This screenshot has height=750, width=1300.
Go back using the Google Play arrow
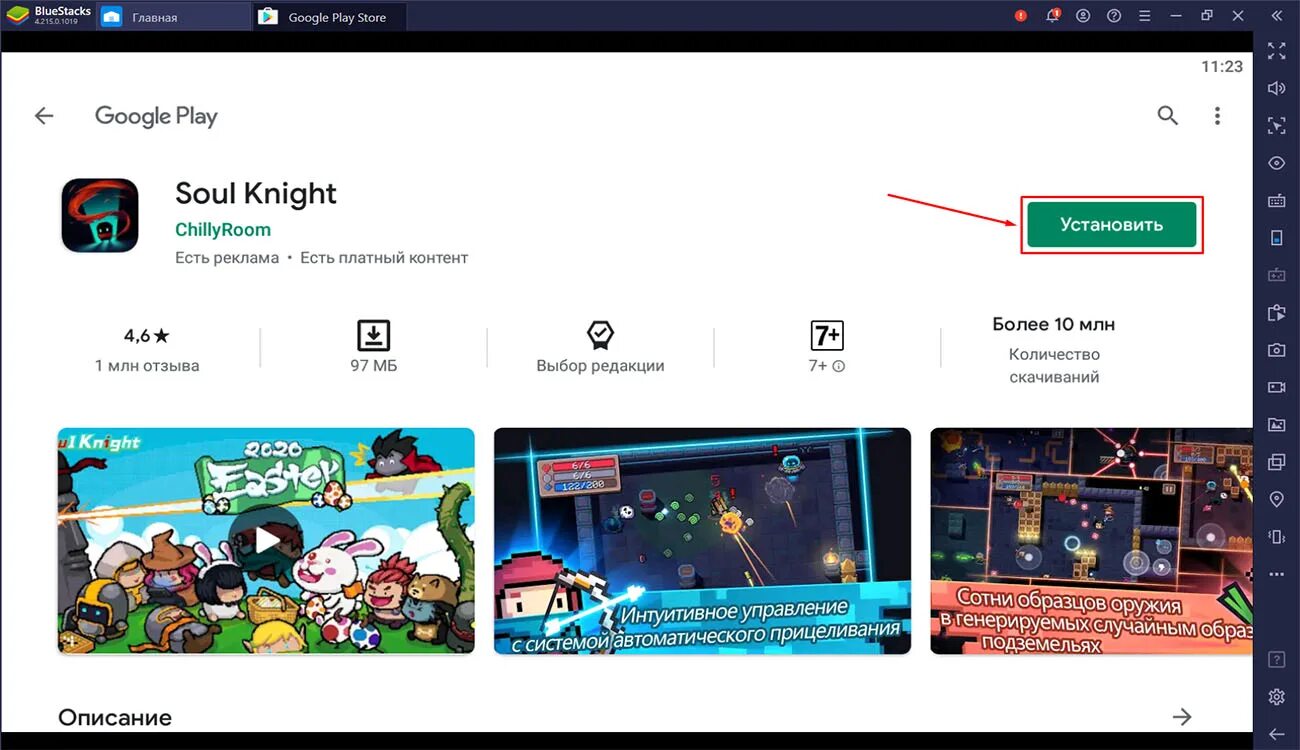pyautogui.click(x=44, y=116)
